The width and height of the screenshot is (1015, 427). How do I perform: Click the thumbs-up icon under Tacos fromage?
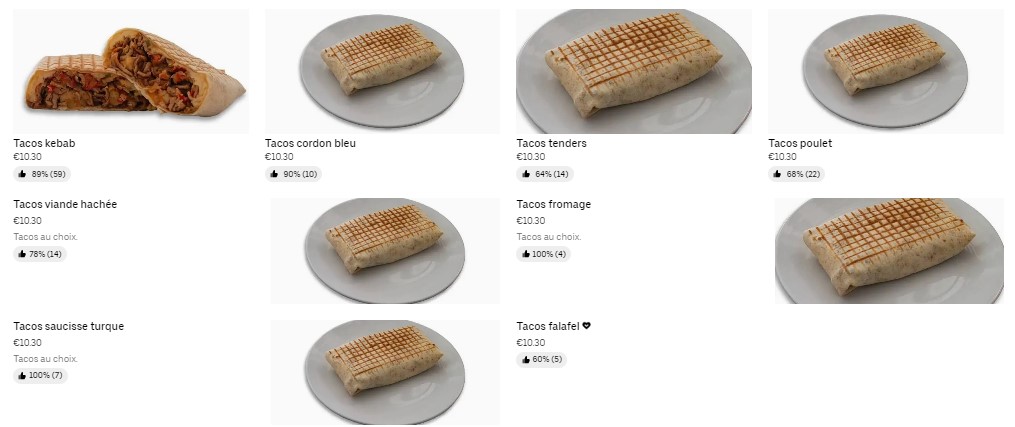tap(526, 254)
